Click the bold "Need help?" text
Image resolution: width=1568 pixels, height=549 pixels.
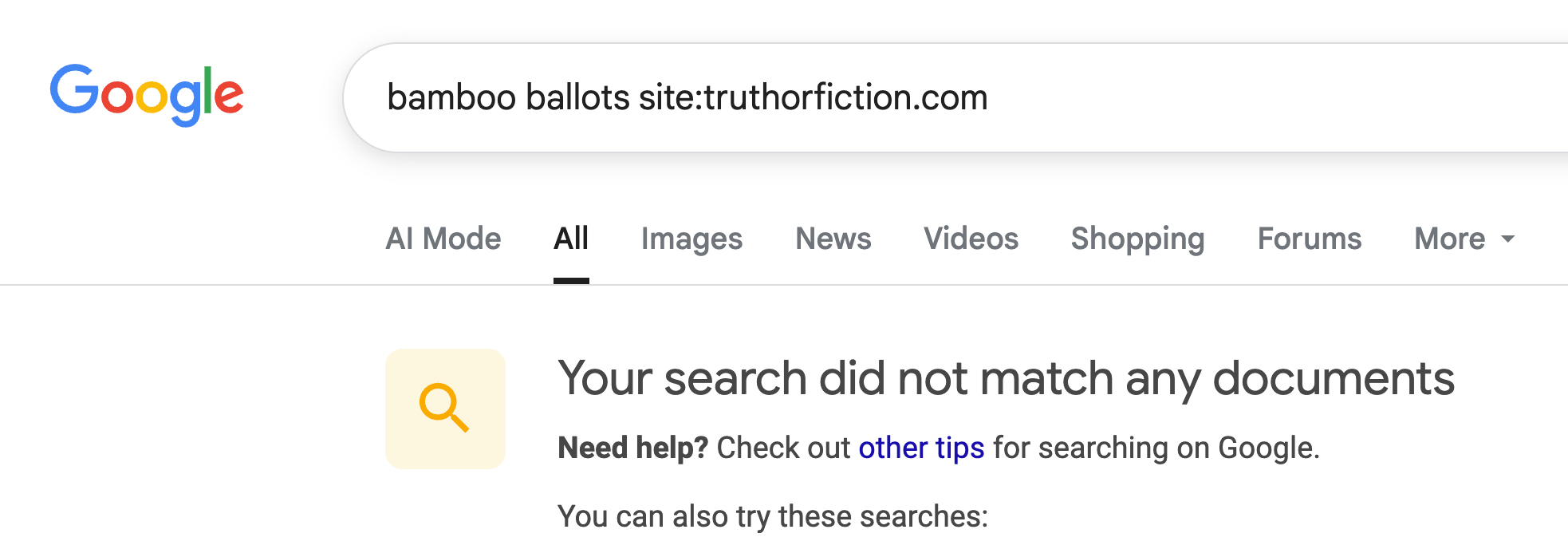click(632, 448)
